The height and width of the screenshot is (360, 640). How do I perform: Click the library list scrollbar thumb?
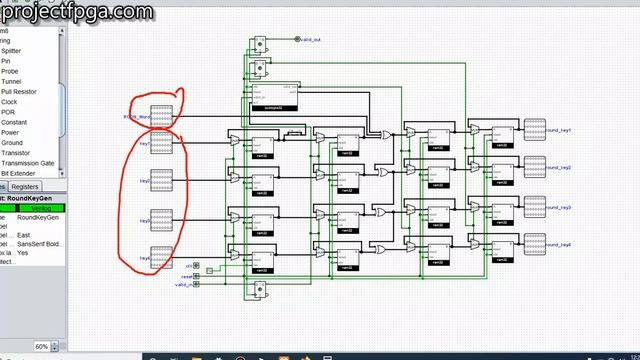coord(62,110)
